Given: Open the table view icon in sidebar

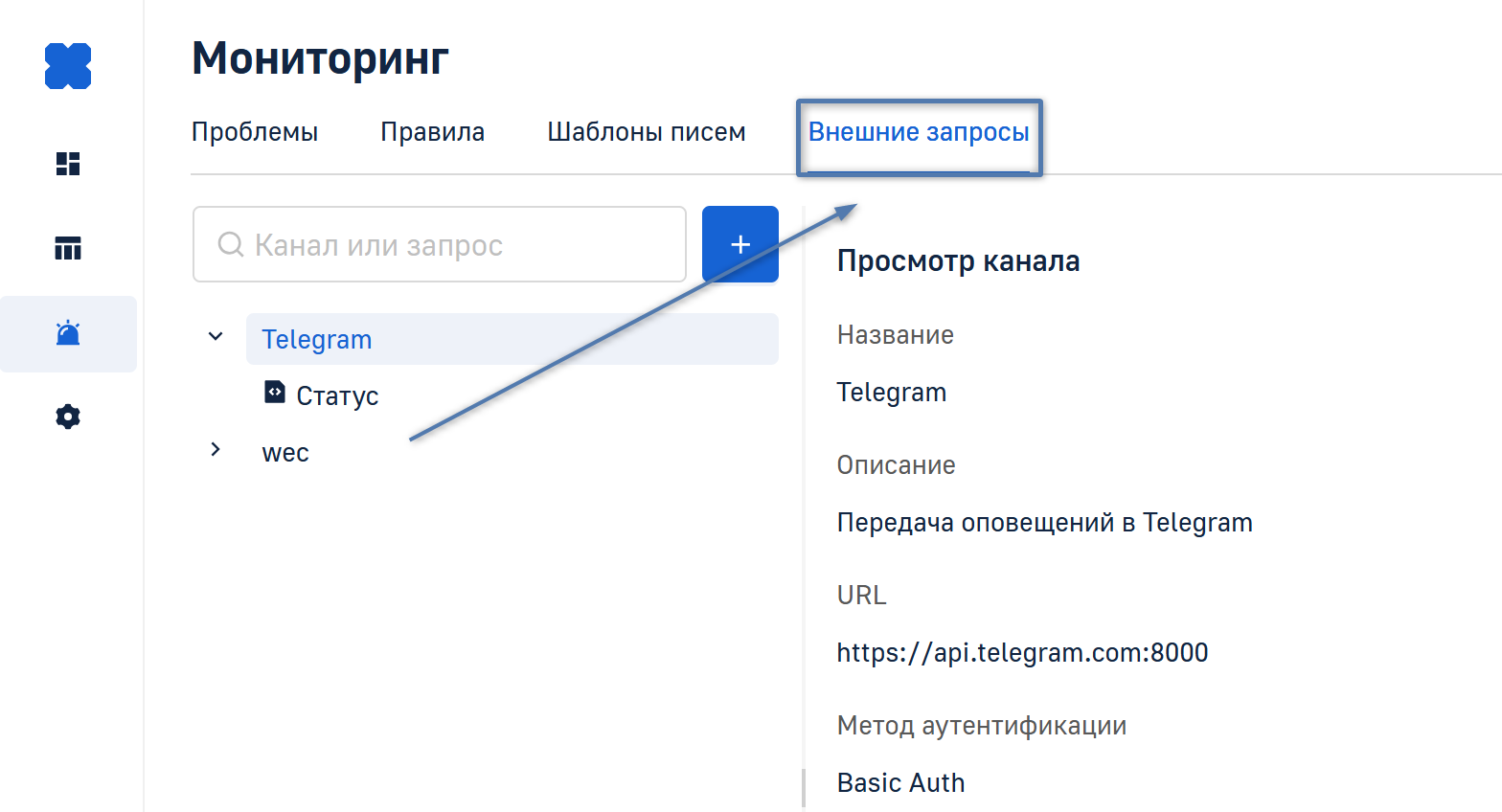Looking at the screenshot, I should (x=68, y=248).
